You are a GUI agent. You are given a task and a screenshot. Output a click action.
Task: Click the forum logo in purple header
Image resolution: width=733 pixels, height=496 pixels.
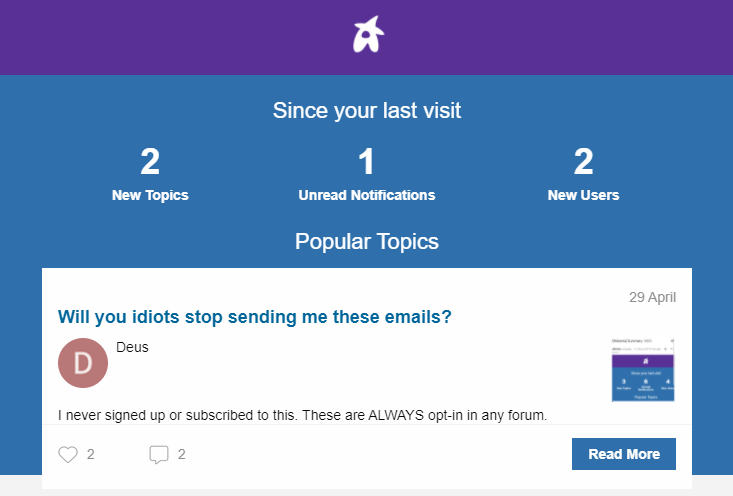367,36
